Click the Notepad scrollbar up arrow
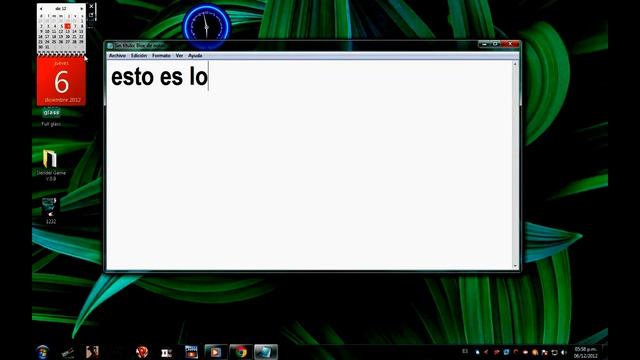Screen dimensions: 640x360 pos(515,64)
